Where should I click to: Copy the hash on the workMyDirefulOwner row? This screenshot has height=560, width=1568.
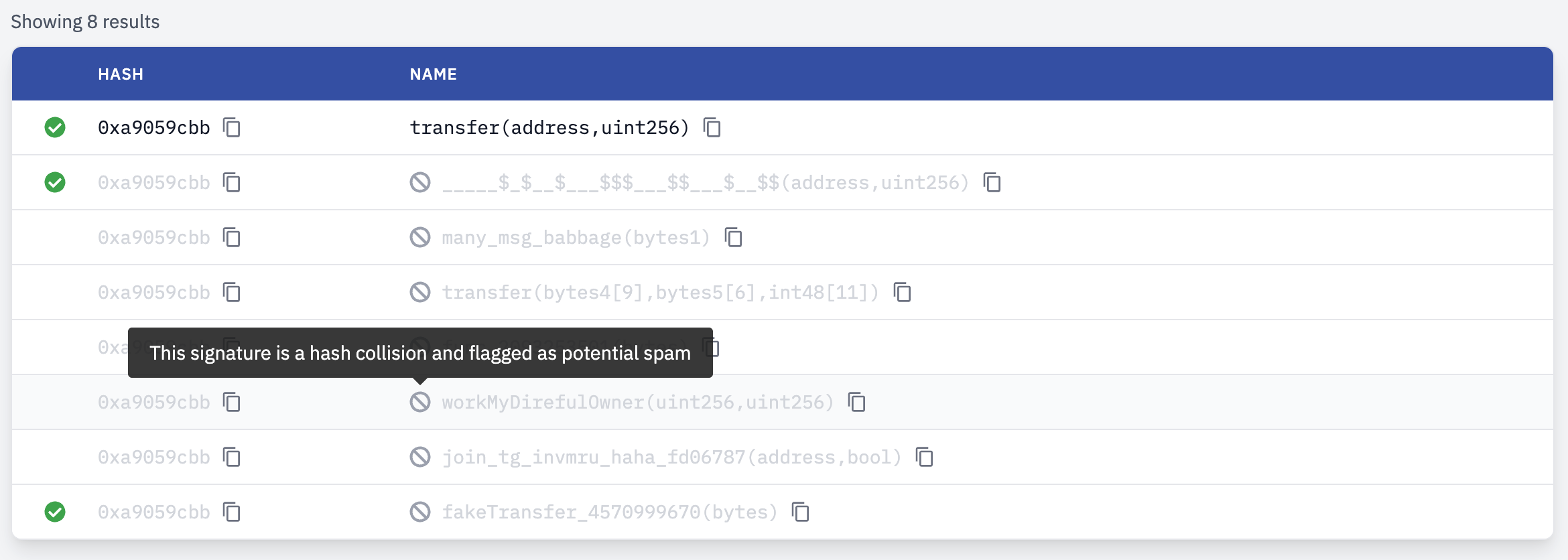click(233, 402)
